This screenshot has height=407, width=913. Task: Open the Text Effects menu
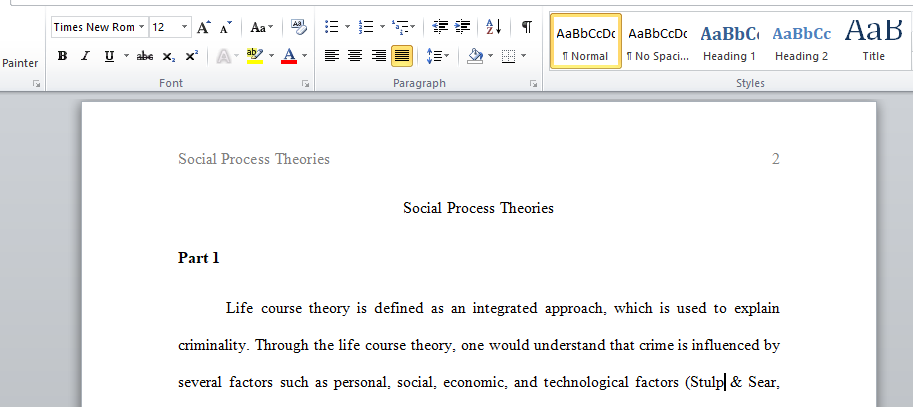click(227, 56)
